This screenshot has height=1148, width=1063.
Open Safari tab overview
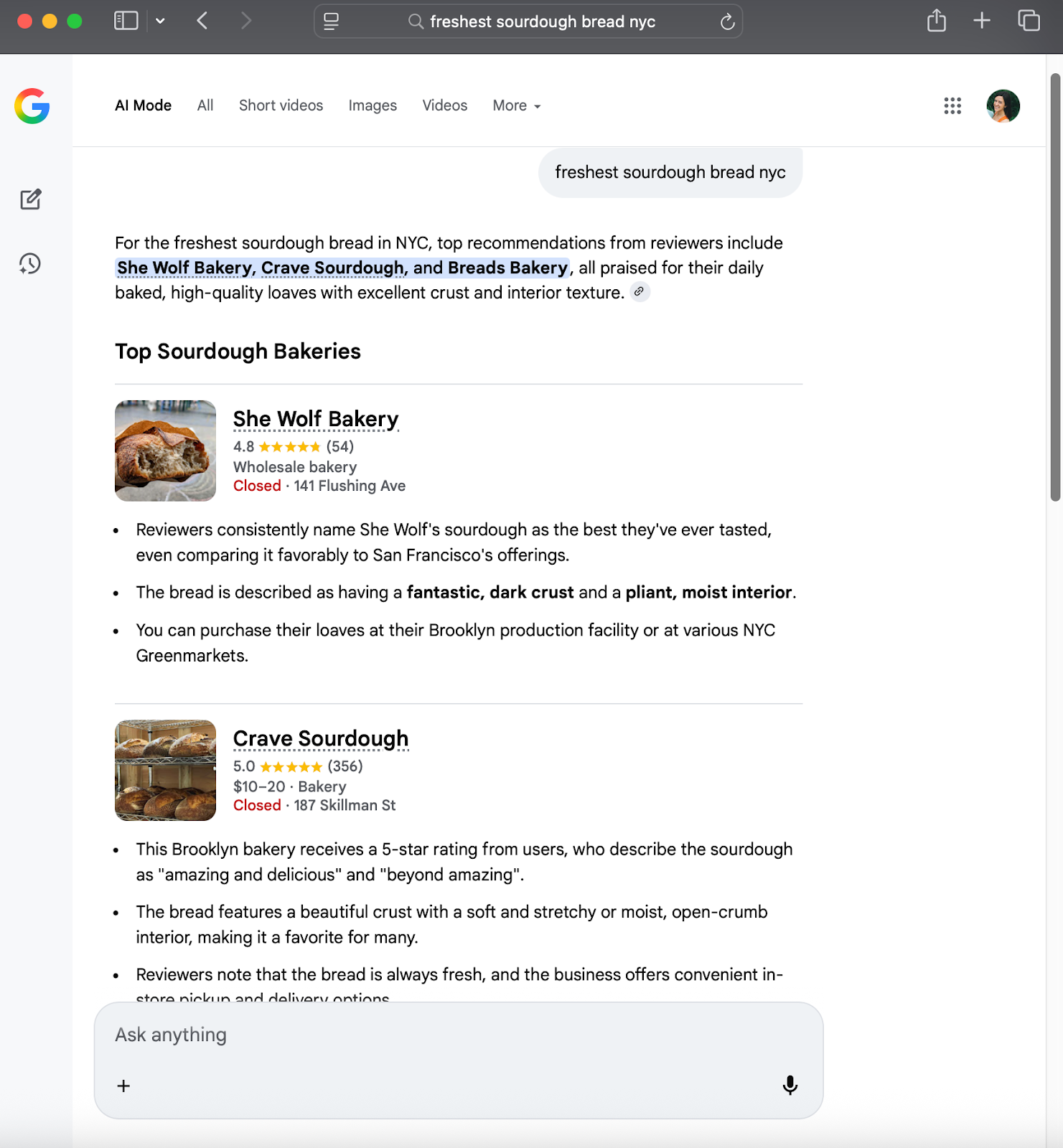pyautogui.click(x=1029, y=21)
